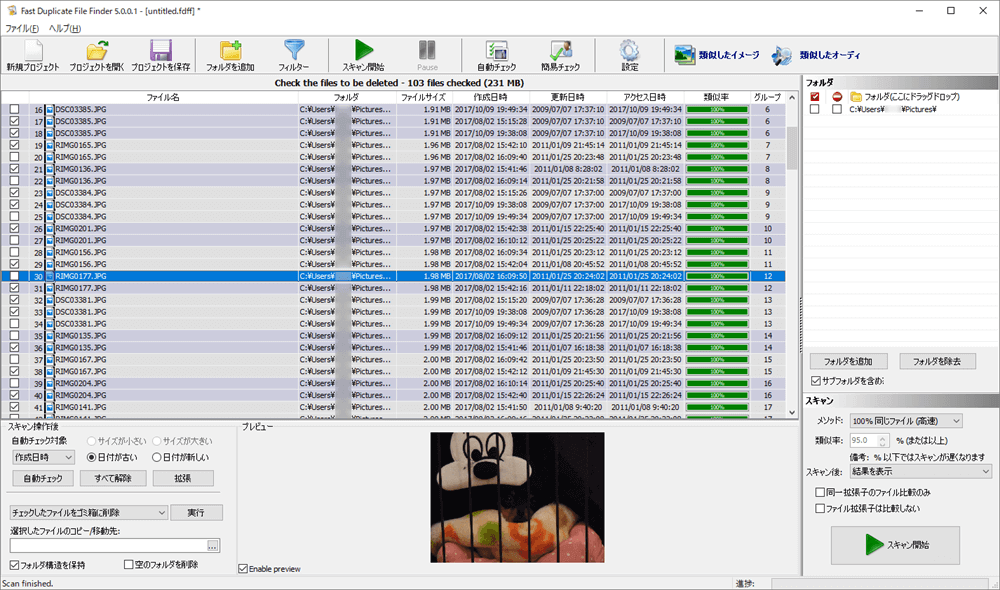Screen dimensions: 1000x590
Task: Enable 空のフォルダを削除 checkbox
Action: pos(128,565)
